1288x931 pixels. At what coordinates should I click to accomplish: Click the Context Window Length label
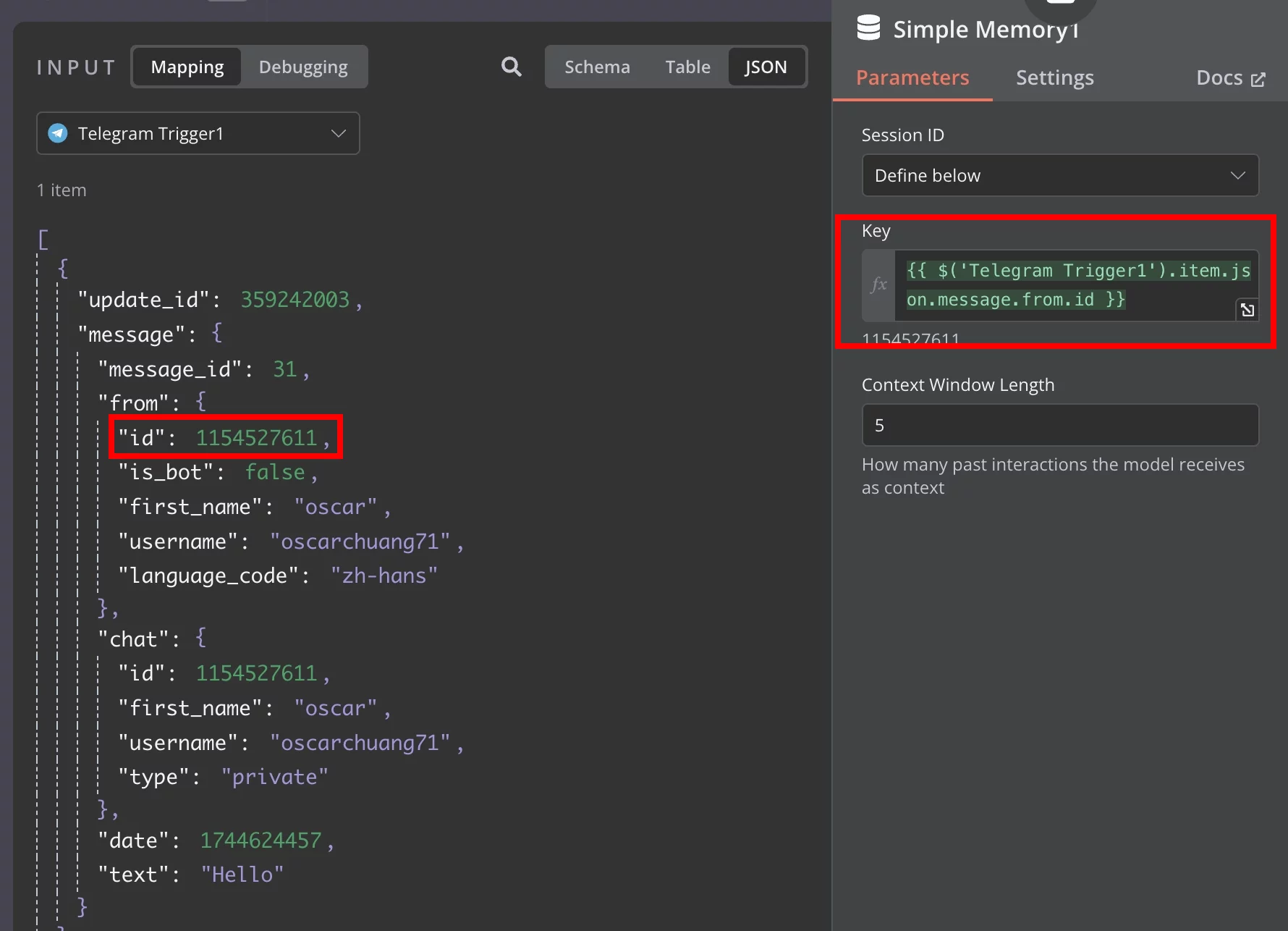pyautogui.click(x=958, y=384)
